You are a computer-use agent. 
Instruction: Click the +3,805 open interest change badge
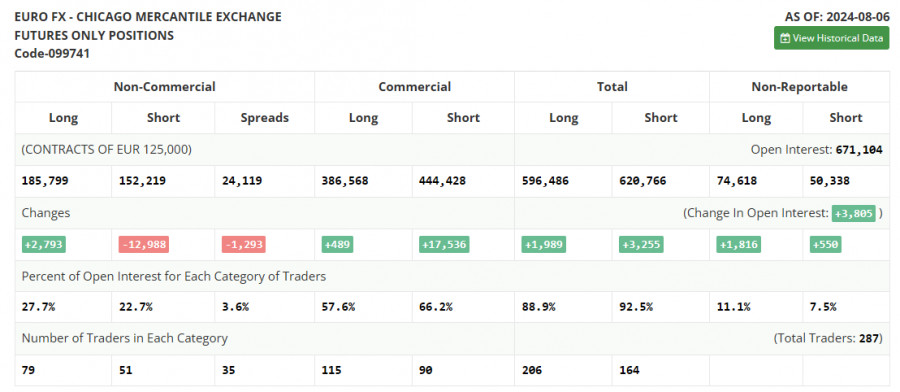[854, 213]
